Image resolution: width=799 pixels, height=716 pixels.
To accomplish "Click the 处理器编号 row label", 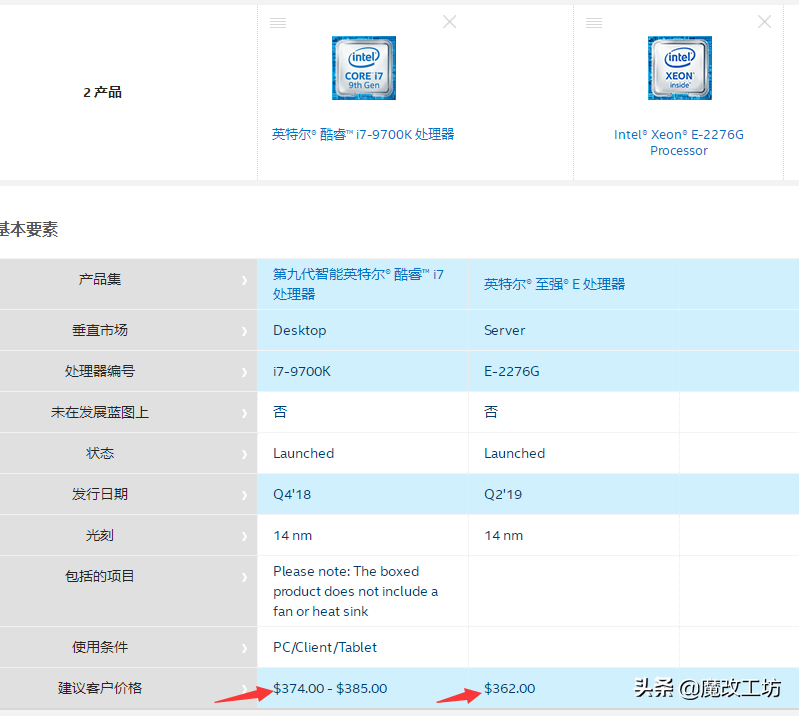I will [100, 371].
